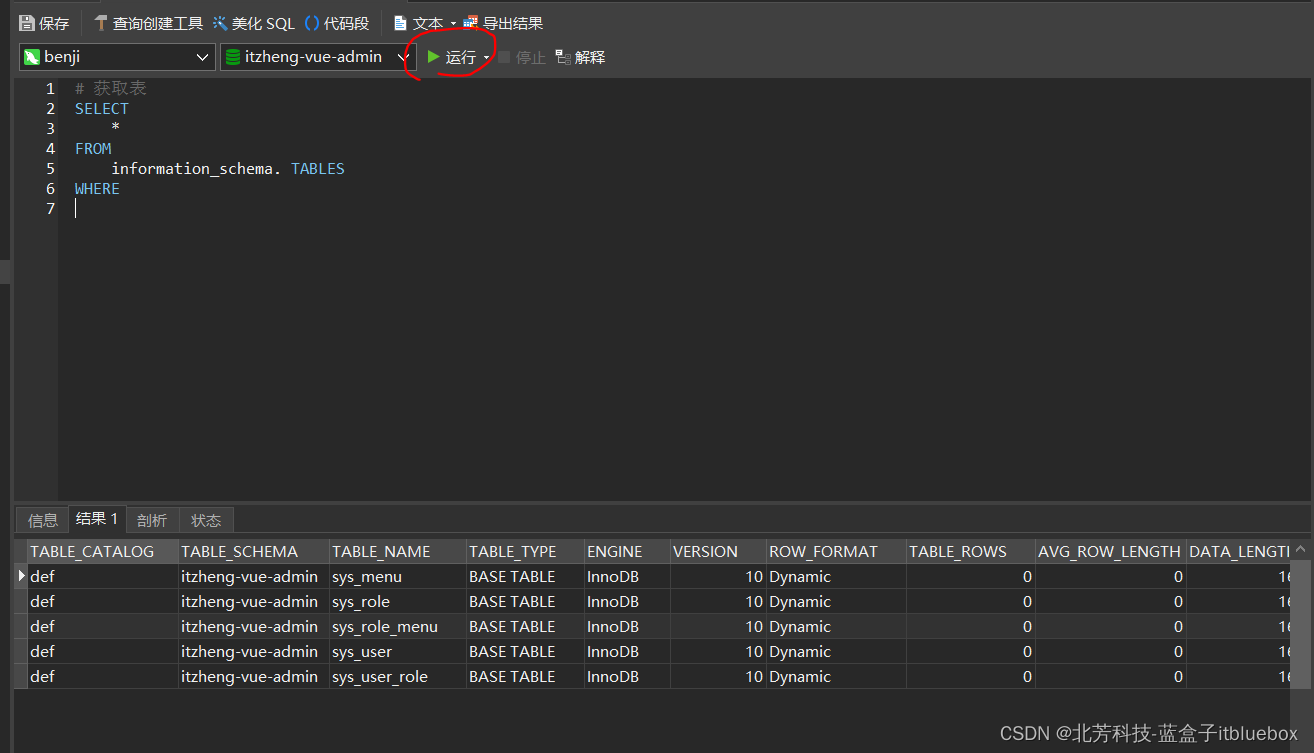This screenshot has height=753, width=1314.
Task: Select the sys_role_menu table name cell
Action: point(398,626)
